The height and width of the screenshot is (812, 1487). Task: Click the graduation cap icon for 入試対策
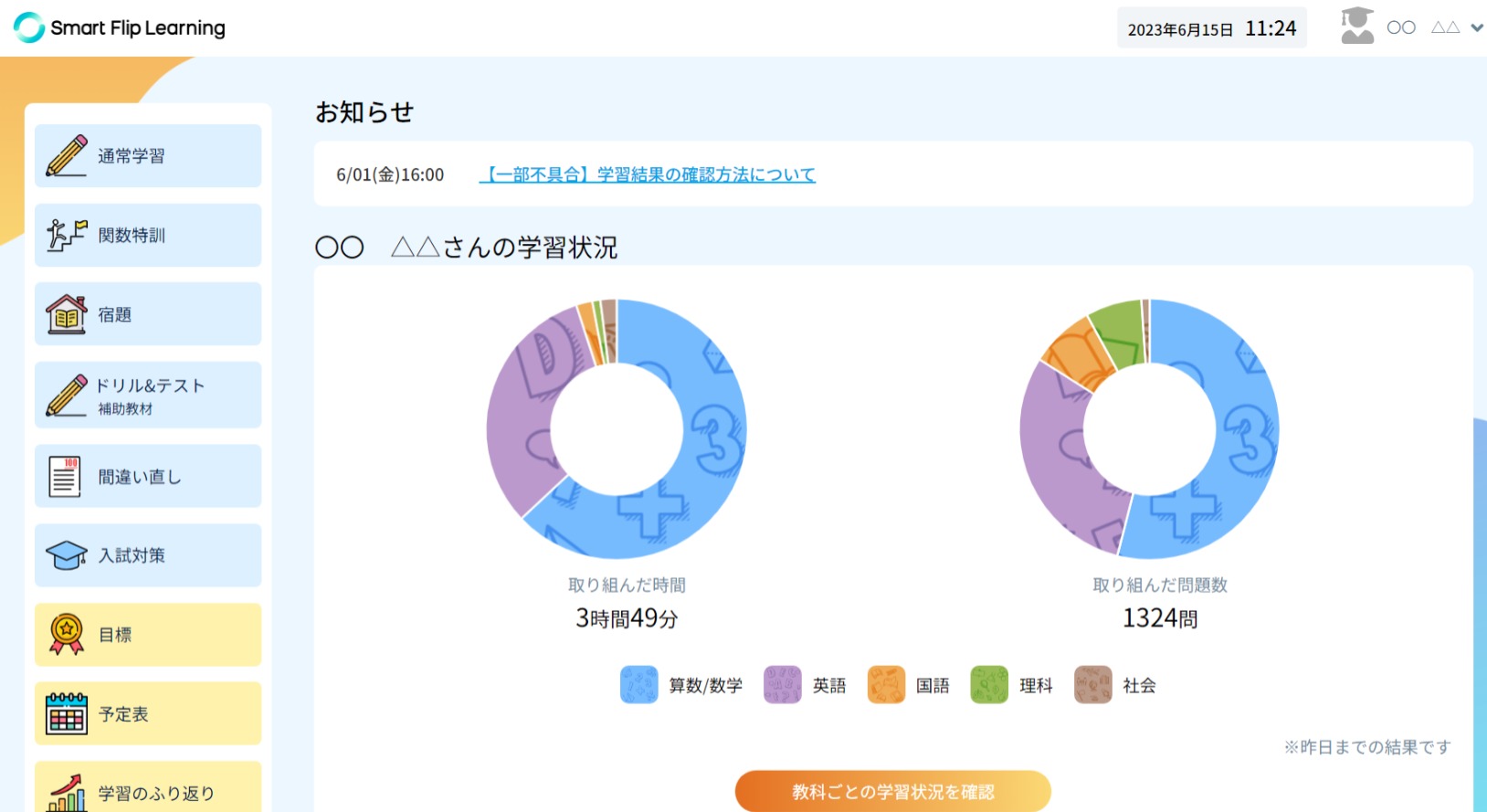click(x=67, y=555)
